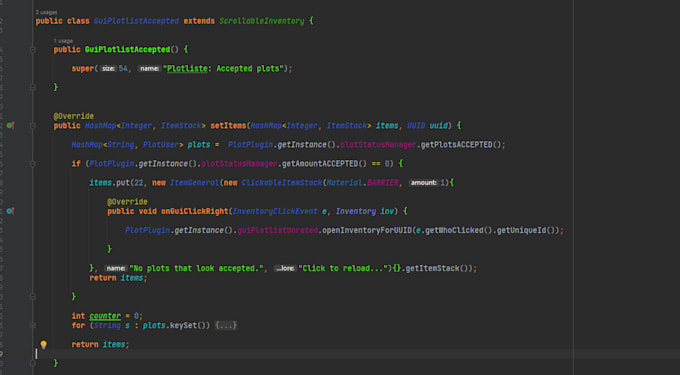Click fold marker at the if block's closing brace
Screen dimensions: 680x375
coord(33,297)
